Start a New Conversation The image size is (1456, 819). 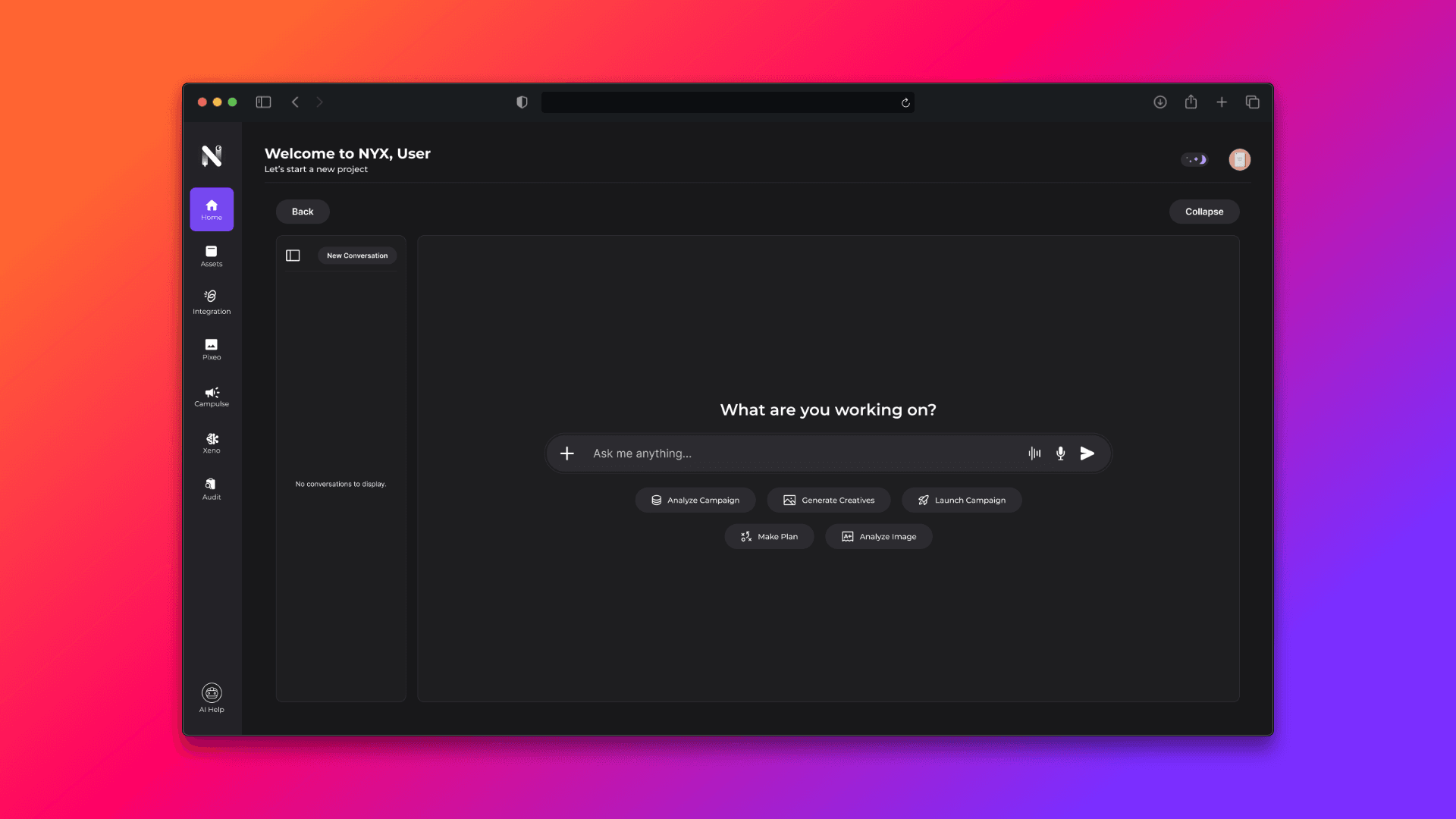click(357, 256)
